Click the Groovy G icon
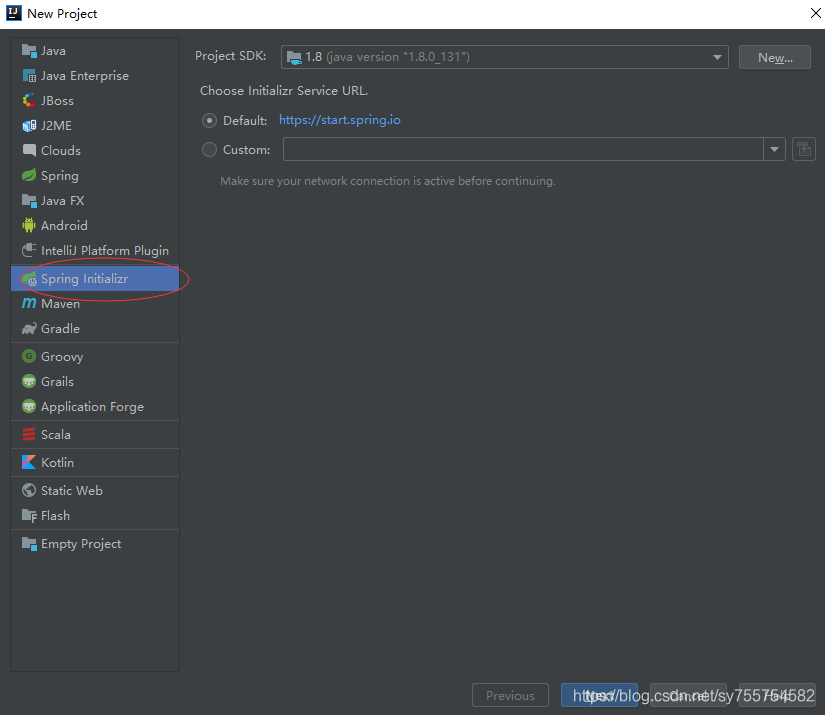The width and height of the screenshot is (825, 715). [29, 356]
